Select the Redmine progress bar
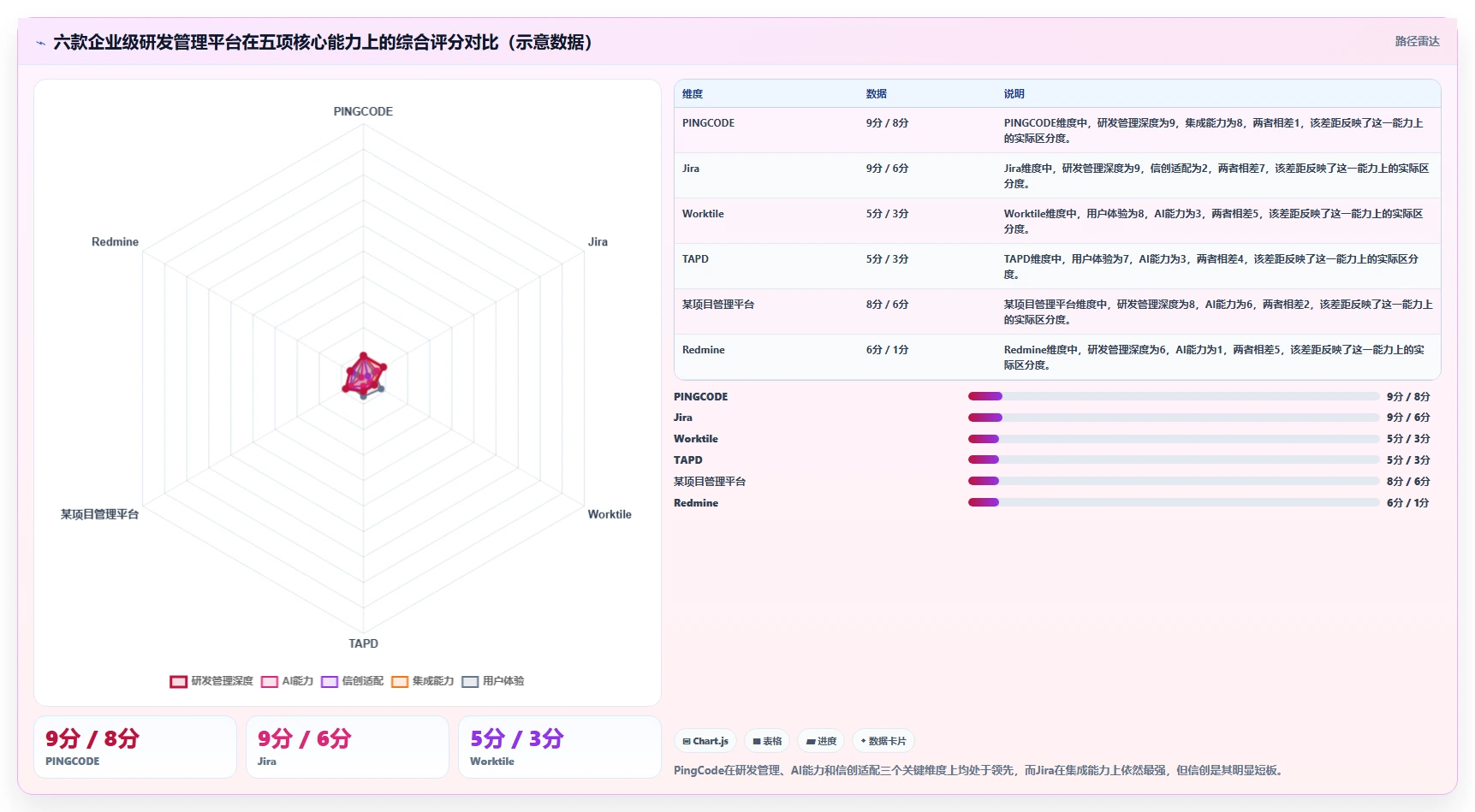Screen dimensions: 1475x812 click(x=1174, y=502)
